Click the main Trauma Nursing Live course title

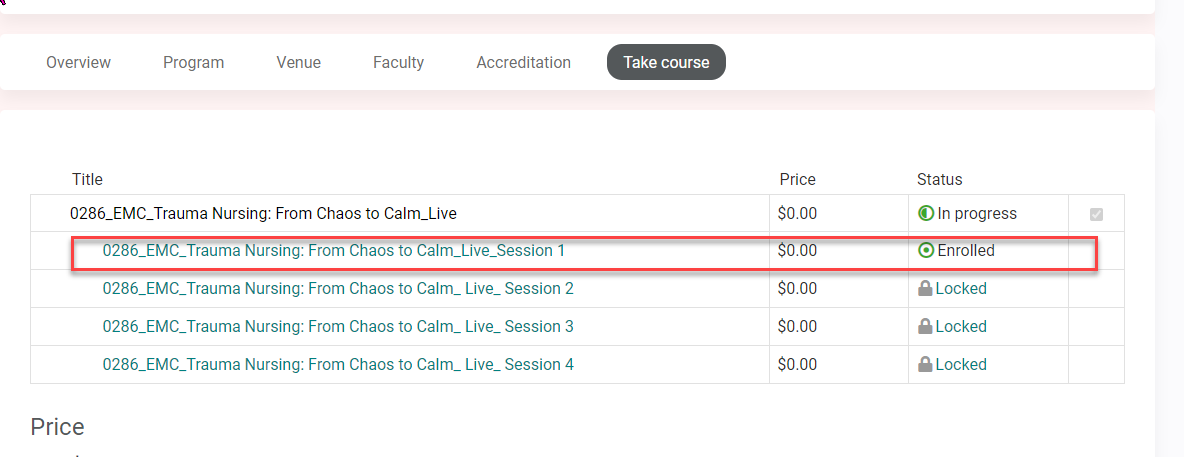pyautogui.click(x=263, y=213)
